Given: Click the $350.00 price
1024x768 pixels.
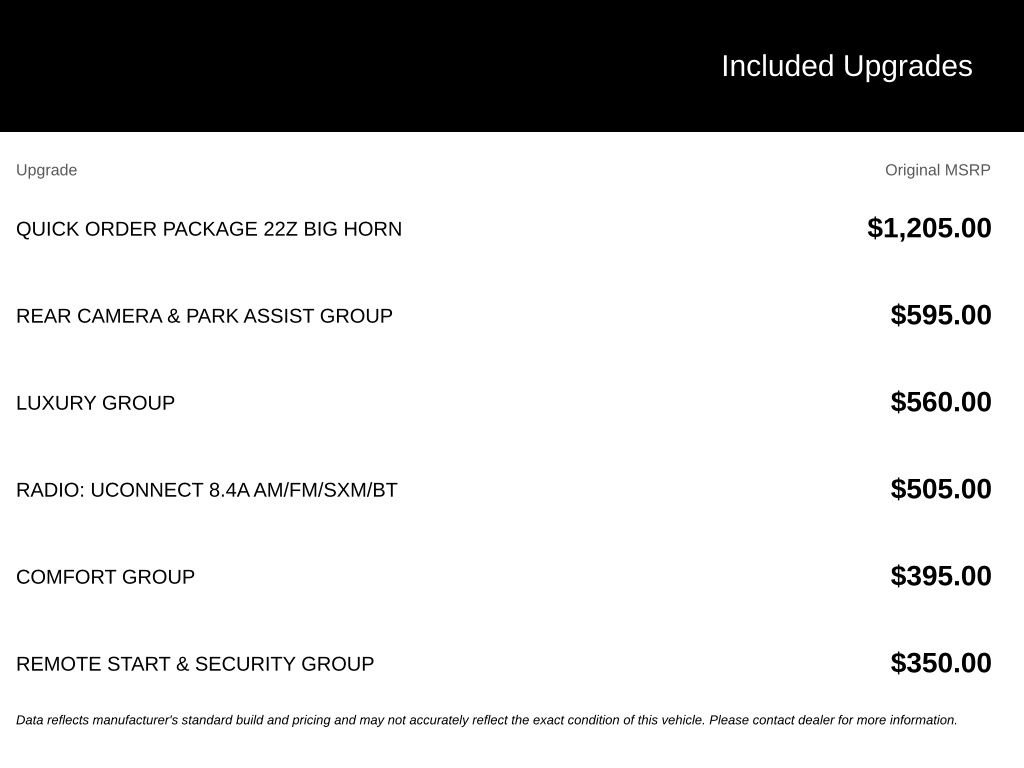Looking at the screenshot, I should [941, 662].
